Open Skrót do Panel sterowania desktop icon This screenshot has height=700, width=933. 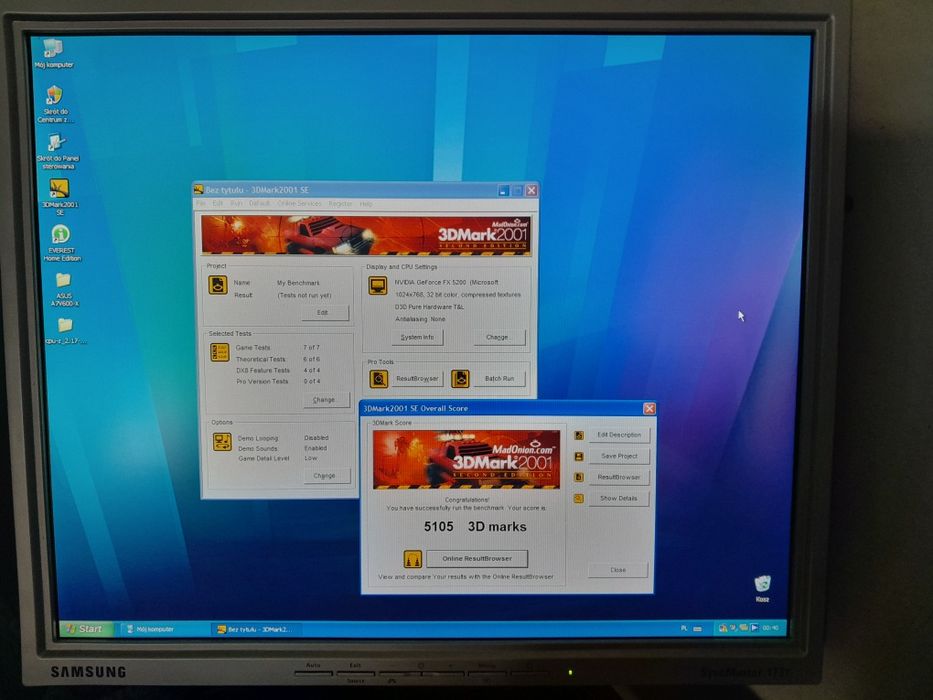tap(57, 151)
